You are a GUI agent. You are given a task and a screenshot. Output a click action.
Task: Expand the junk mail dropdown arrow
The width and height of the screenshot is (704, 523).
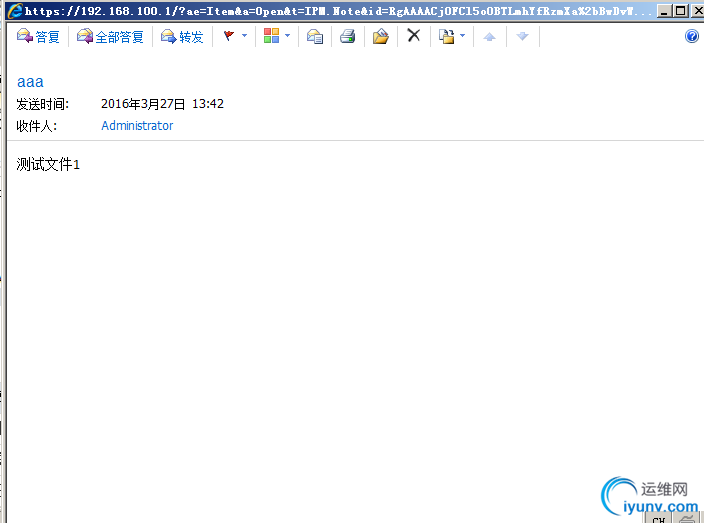coord(462,35)
